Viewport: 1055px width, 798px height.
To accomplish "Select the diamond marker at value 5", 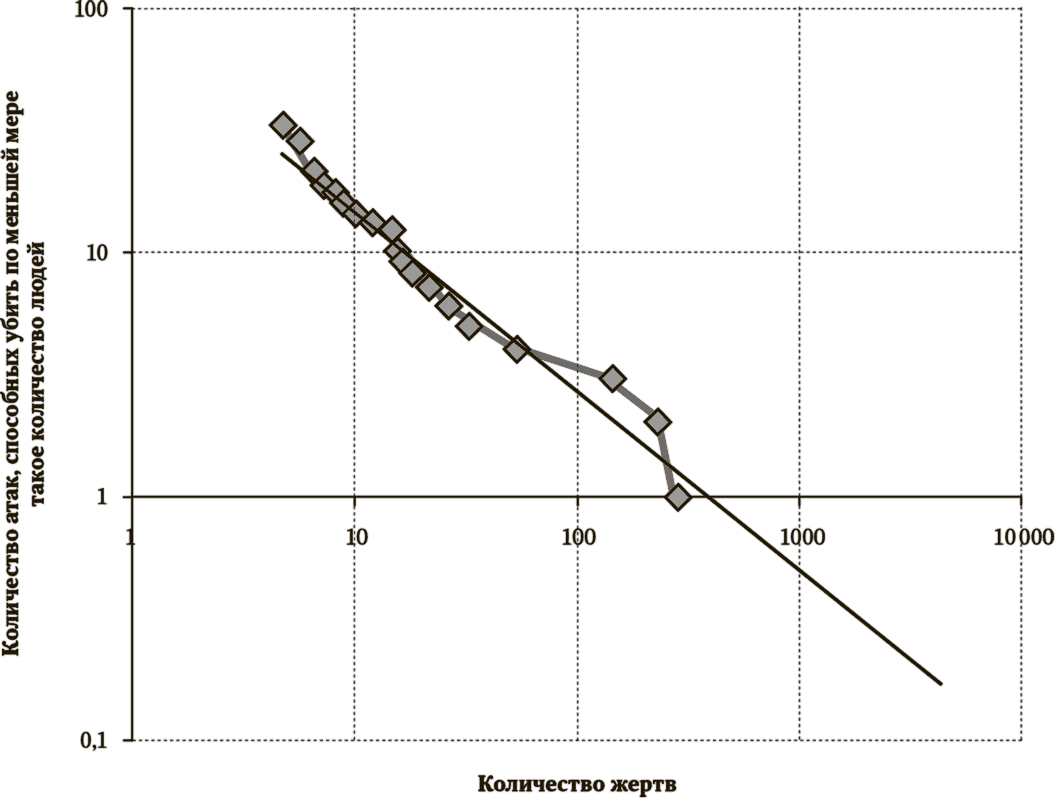I will pos(470,327).
